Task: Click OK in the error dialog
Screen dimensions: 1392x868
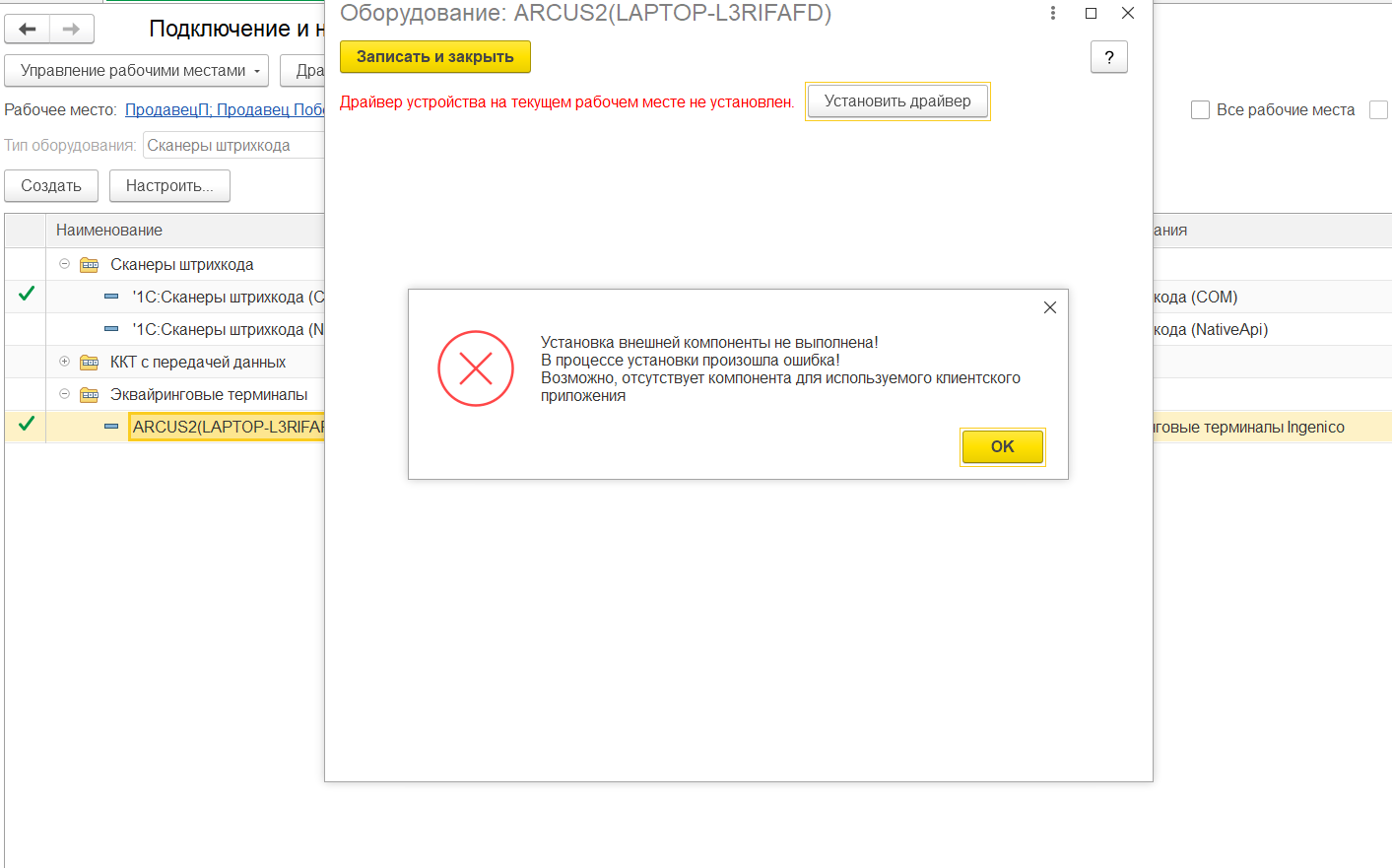Action: pos(1002,447)
